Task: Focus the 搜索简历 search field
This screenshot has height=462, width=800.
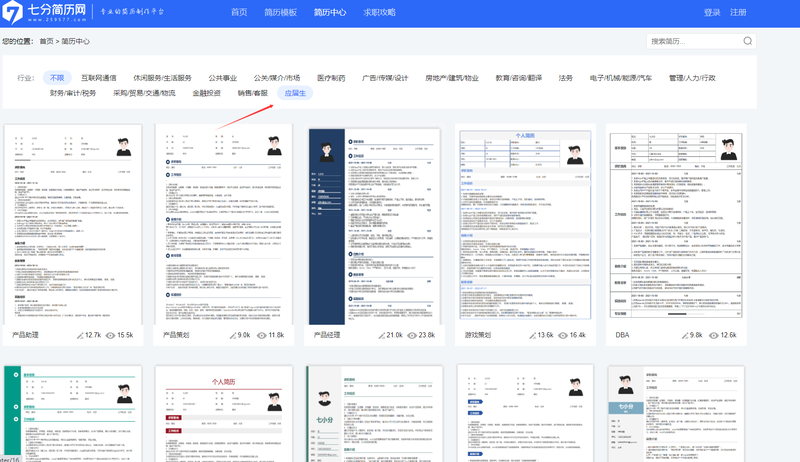Action: coord(701,41)
